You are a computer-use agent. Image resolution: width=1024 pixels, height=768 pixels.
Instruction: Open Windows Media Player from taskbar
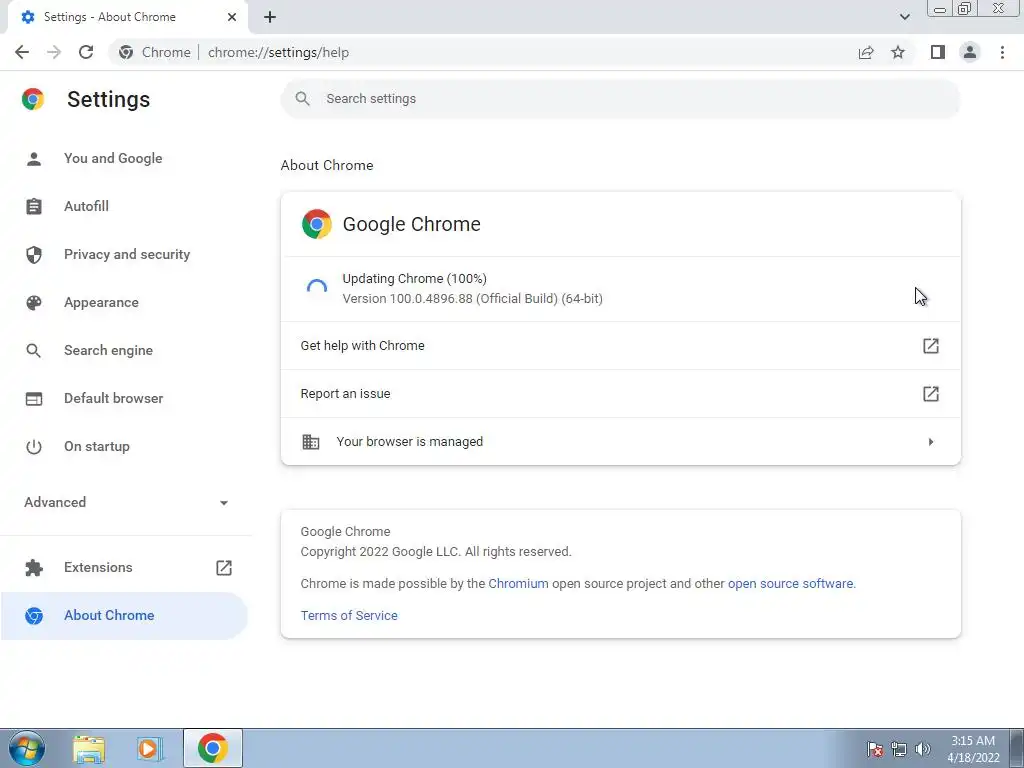150,749
